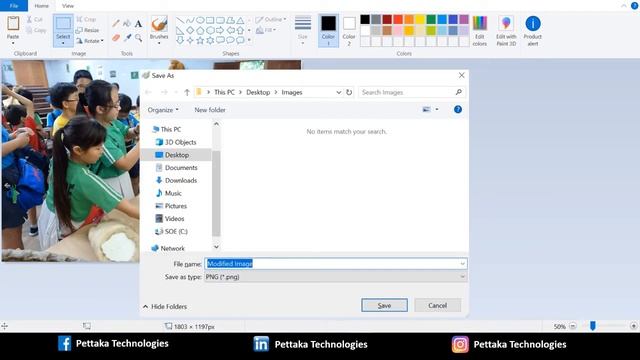640x360 pixels.
Task: Click the navigation pane scrollbar
Action: point(216,193)
